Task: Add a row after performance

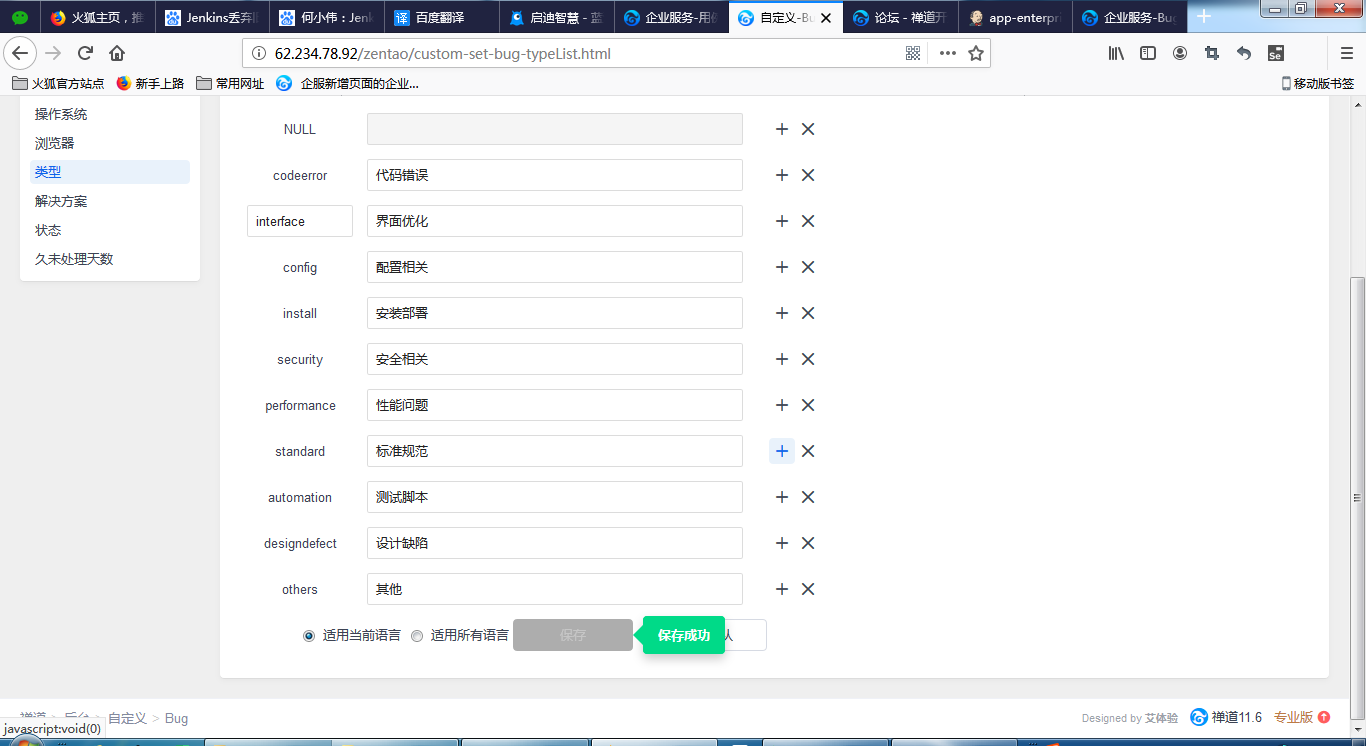Action: click(x=782, y=405)
